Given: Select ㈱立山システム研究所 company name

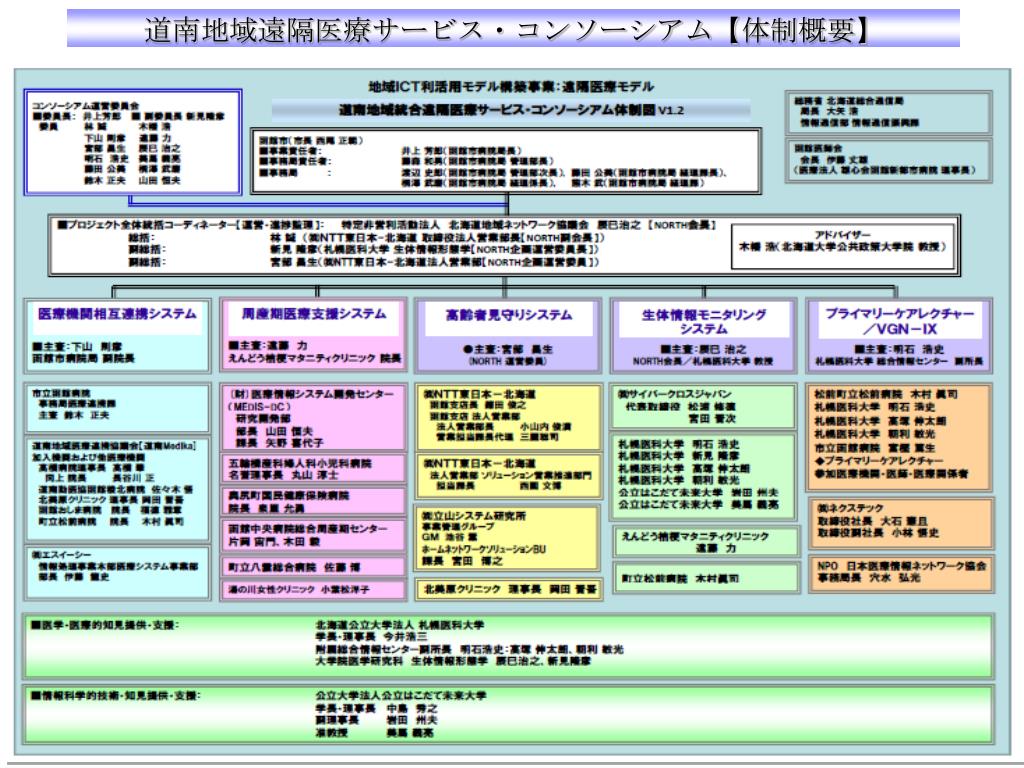Looking at the screenshot, I should click(474, 515).
